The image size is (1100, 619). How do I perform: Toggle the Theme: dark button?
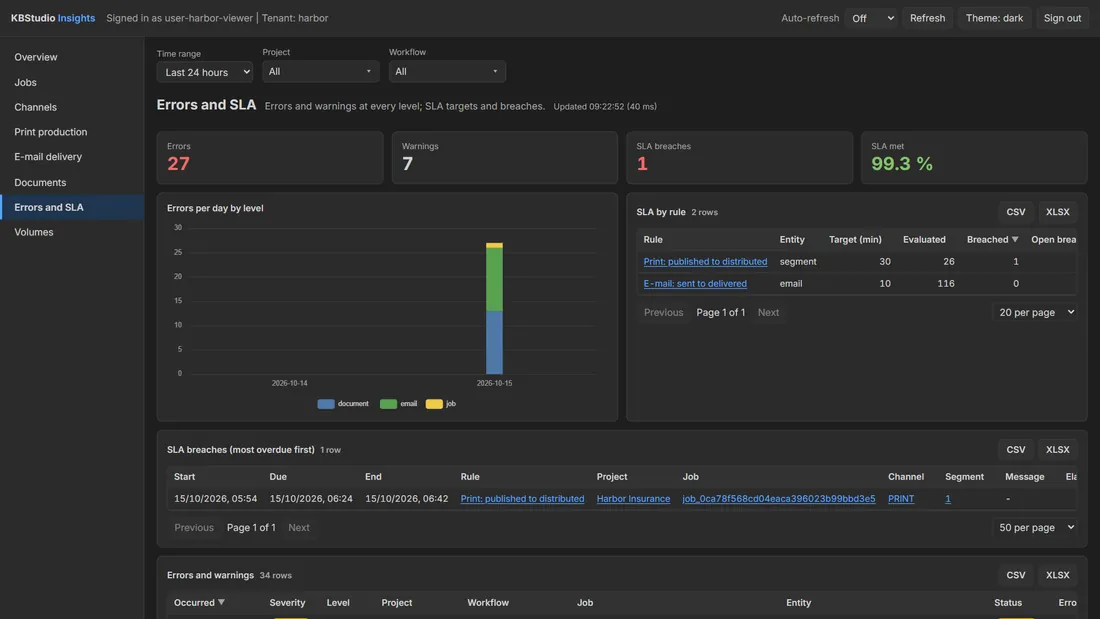coord(994,18)
